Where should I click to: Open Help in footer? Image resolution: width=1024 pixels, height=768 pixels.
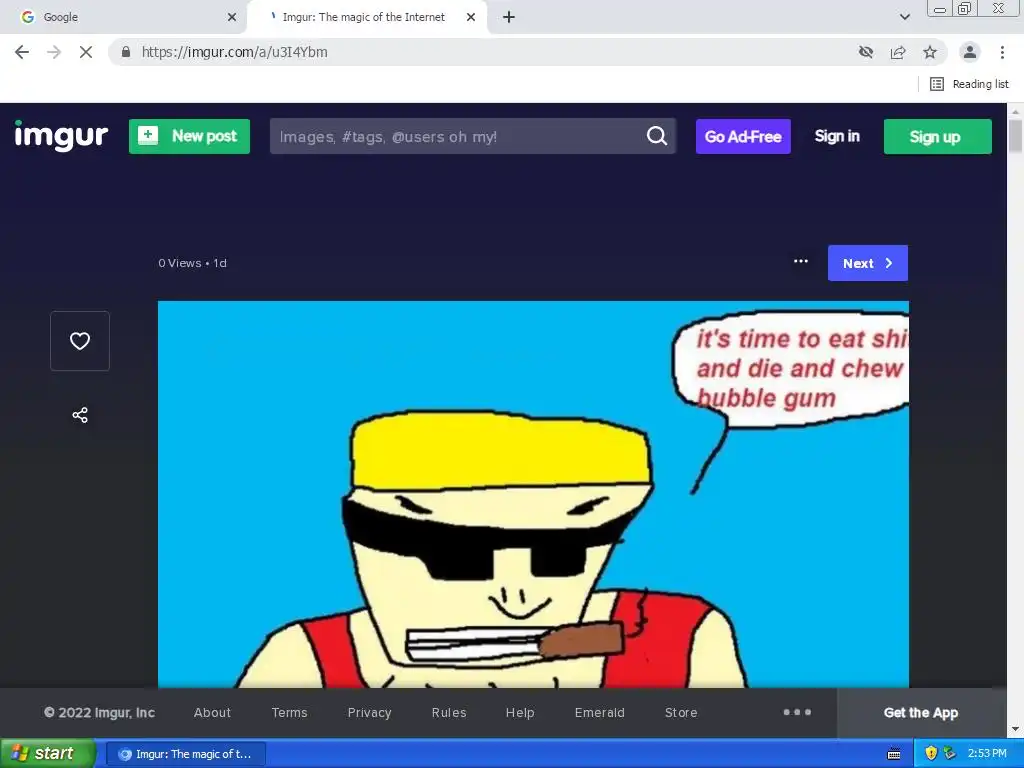pos(520,712)
